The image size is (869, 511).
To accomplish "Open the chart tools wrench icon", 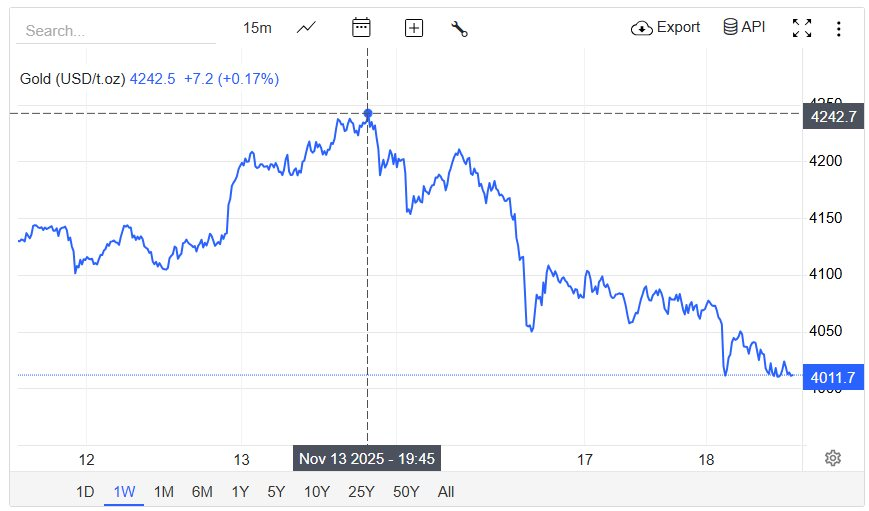I will [460, 28].
